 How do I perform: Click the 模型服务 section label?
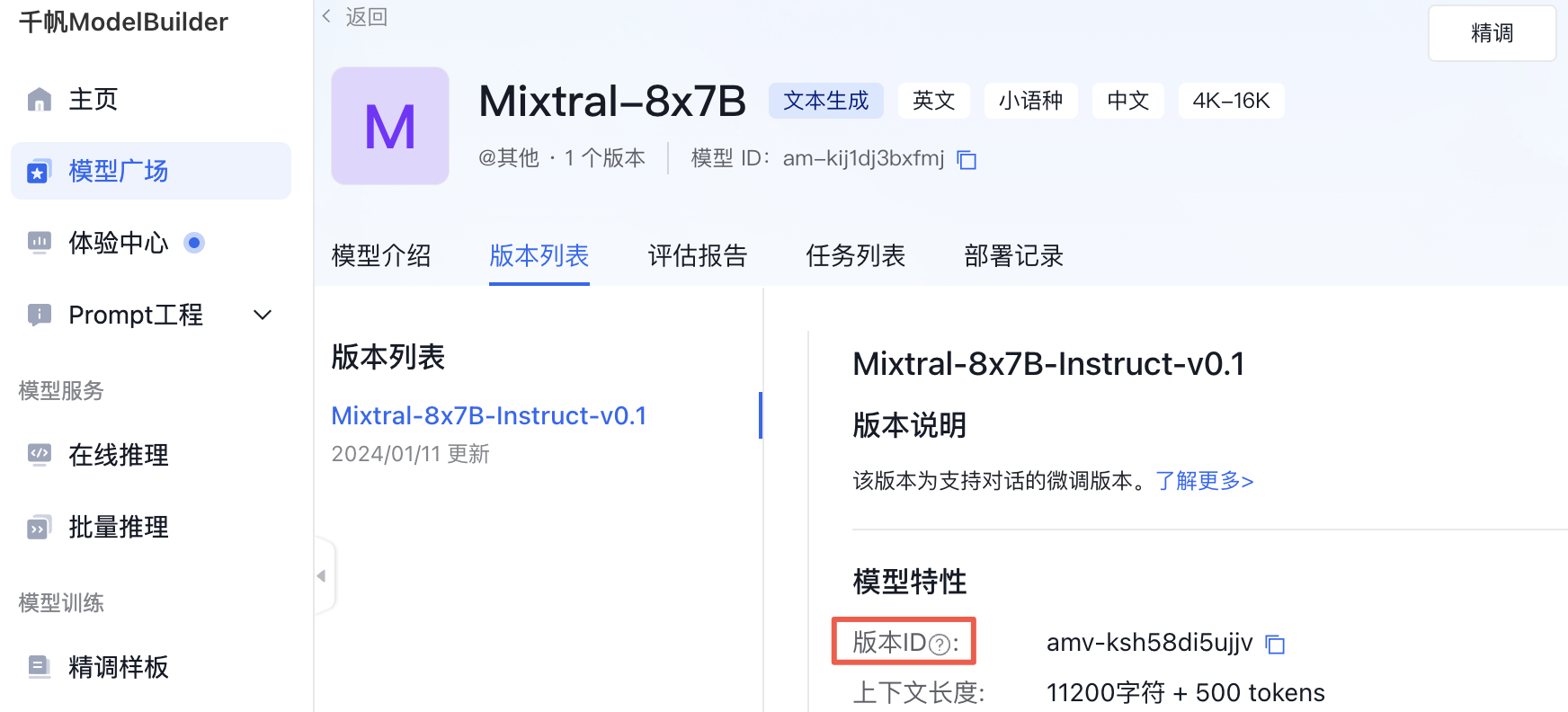[61, 390]
